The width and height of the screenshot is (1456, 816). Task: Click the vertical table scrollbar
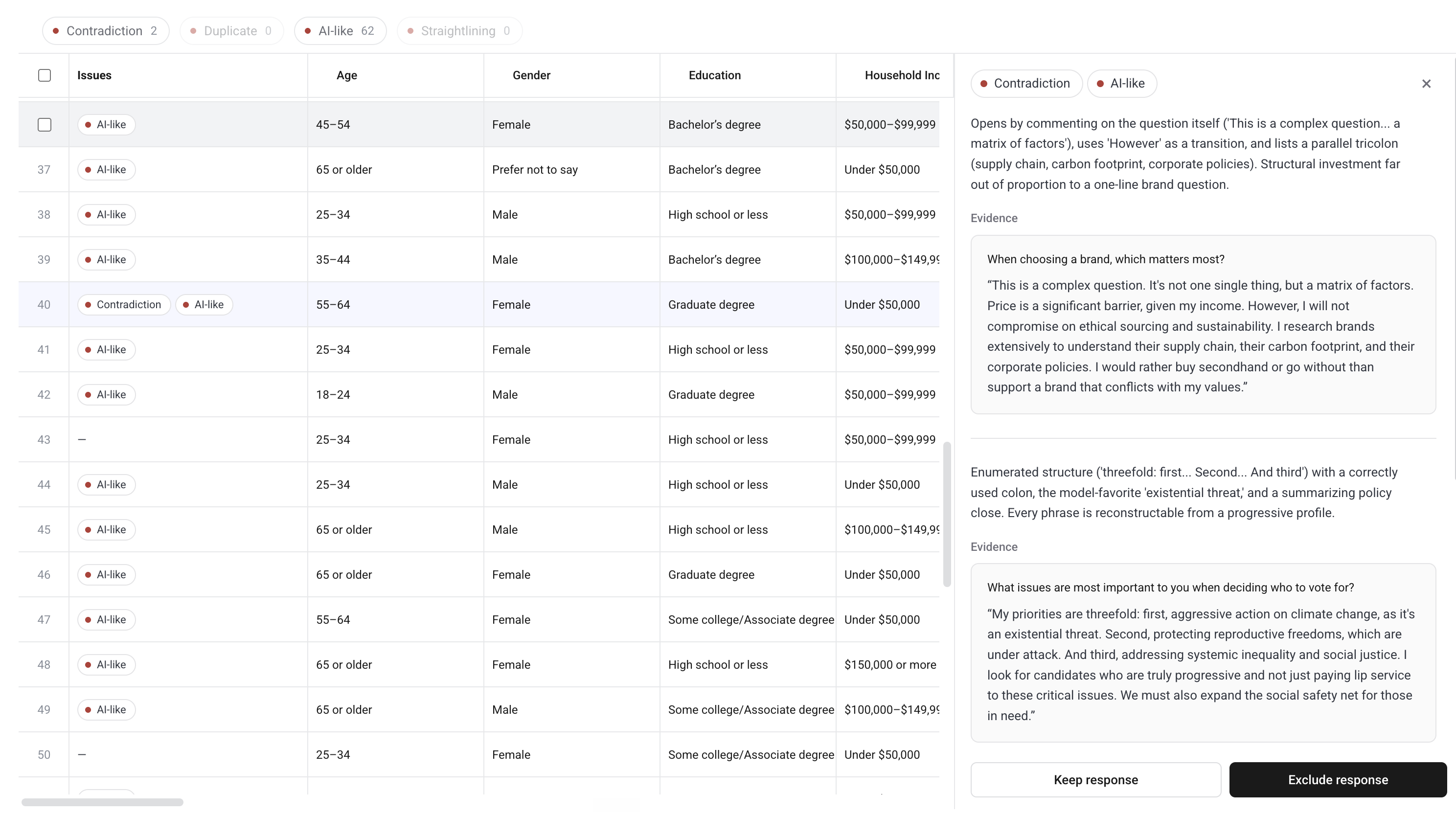(x=947, y=514)
